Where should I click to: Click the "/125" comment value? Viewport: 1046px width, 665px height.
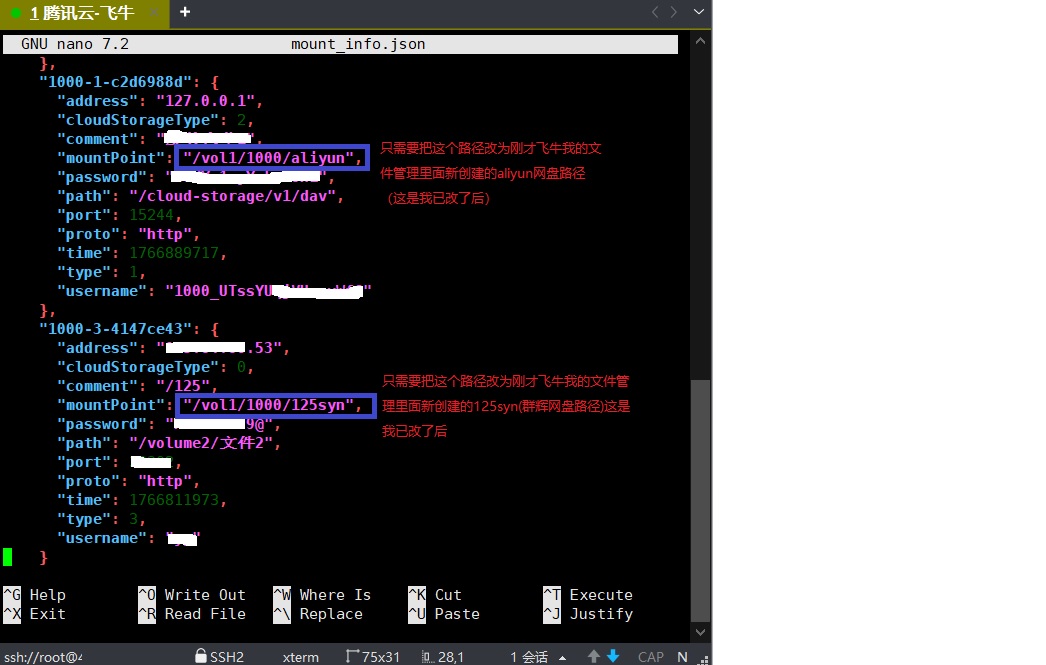pyautogui.click(x=183, y=386)
